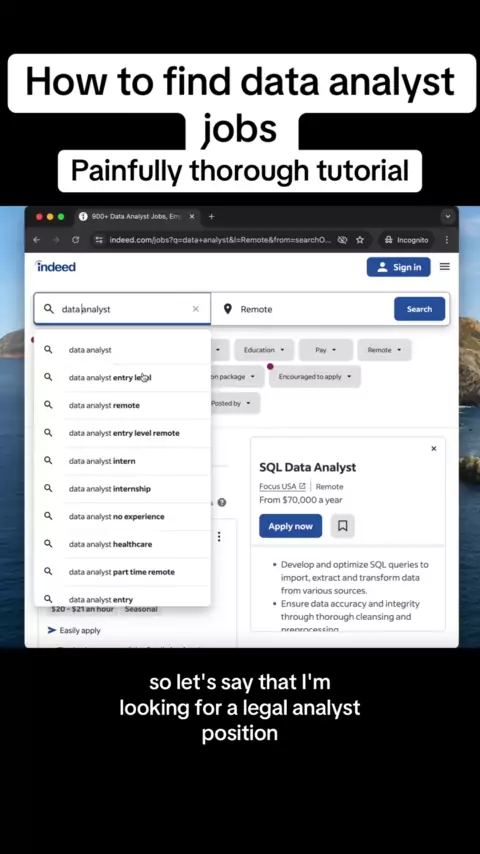Click the Easily apply arrow icon
The image size is (480, 854).
tap(52, 630)
